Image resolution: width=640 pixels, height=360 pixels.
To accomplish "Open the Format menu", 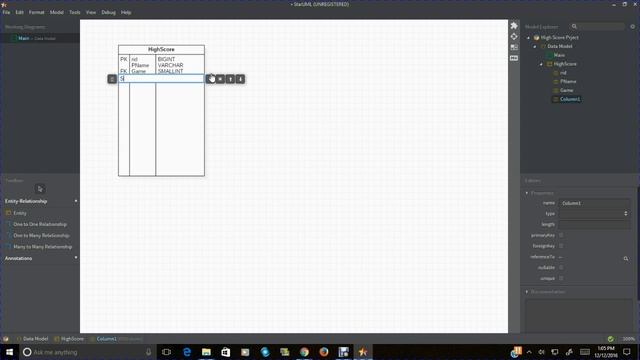I will pyautogui.click(x=36, y=12).
